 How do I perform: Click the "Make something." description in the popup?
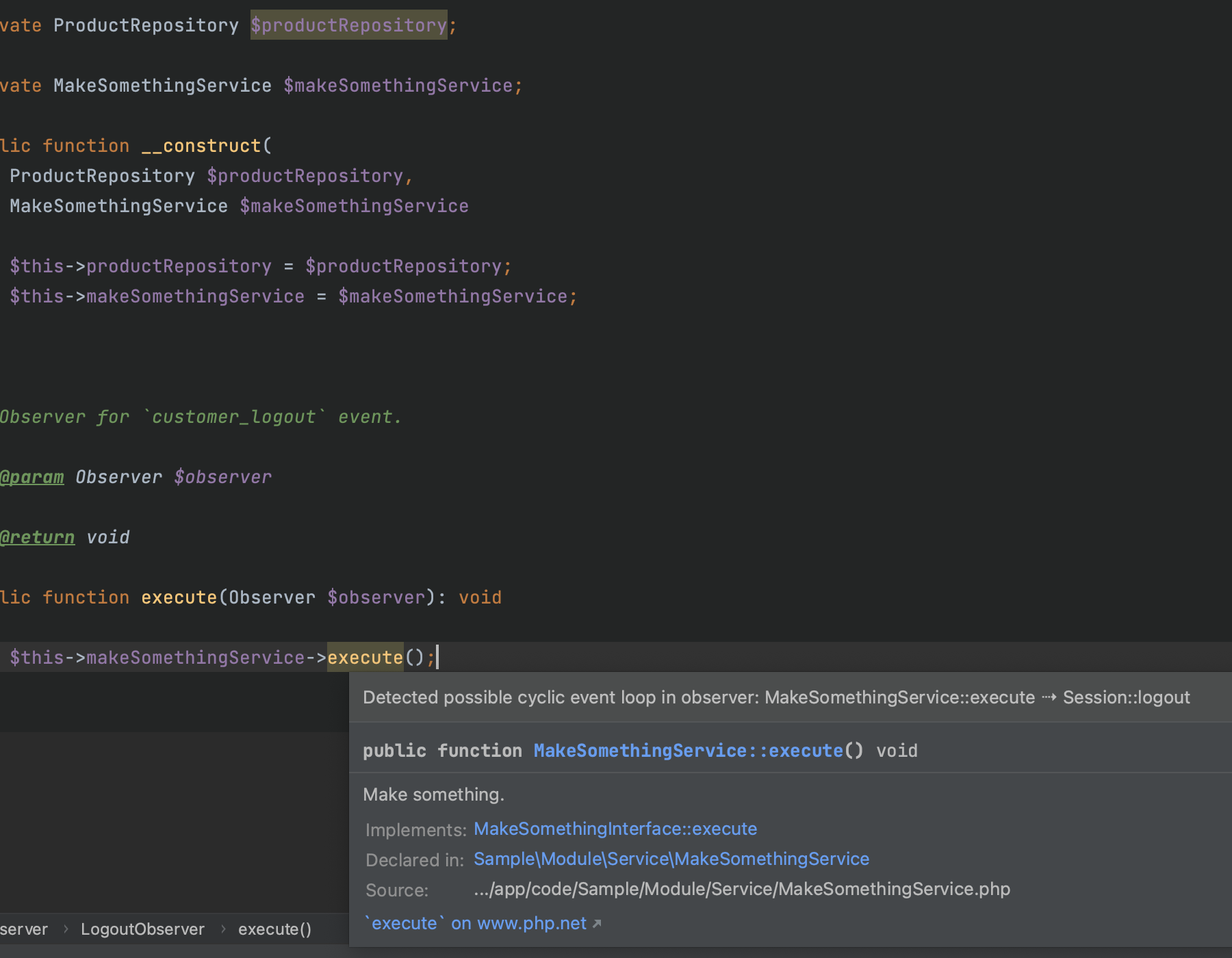tap(433, 794)
